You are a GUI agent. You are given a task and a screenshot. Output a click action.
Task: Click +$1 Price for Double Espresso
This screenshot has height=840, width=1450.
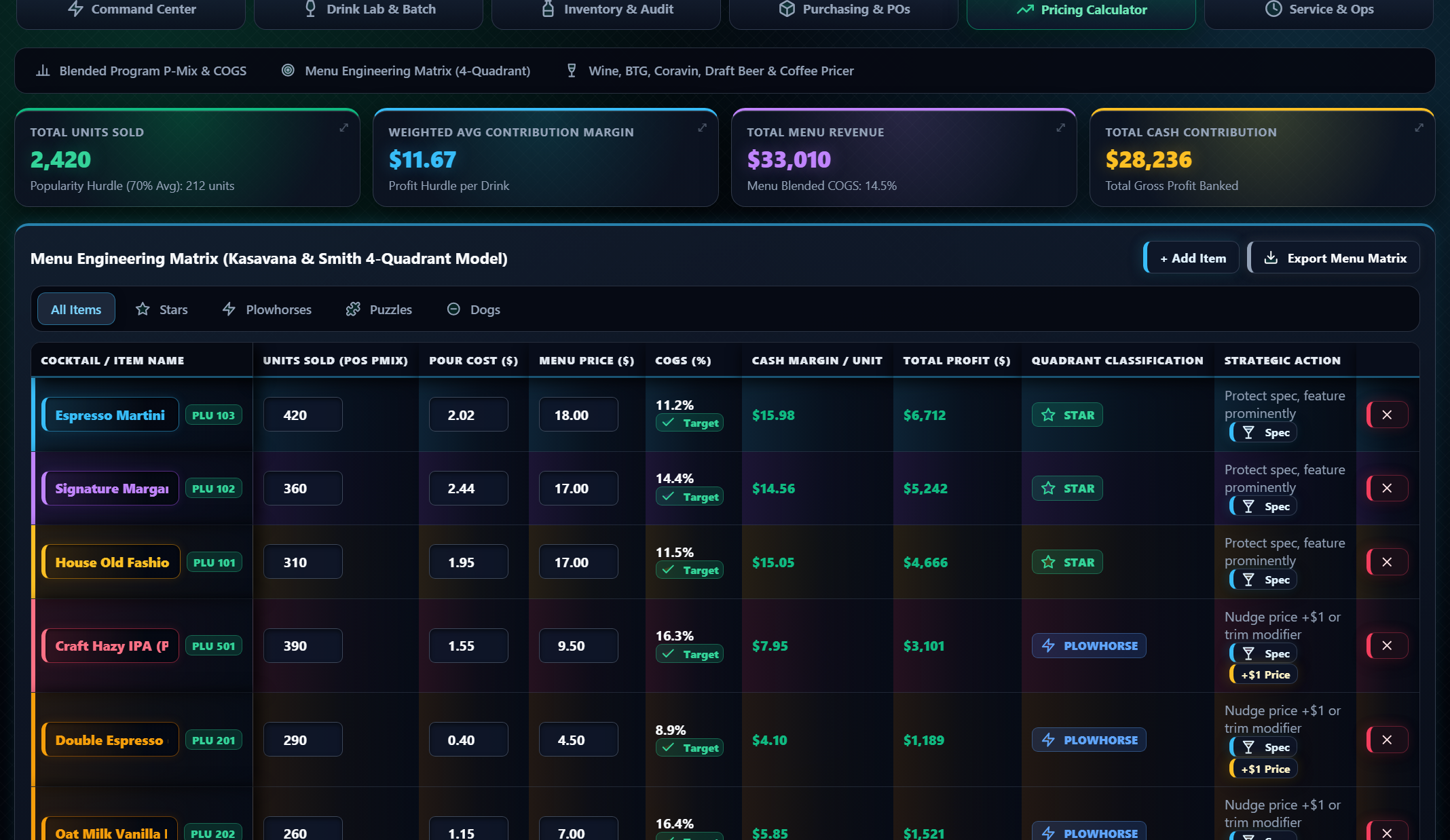click(1264, 769)
